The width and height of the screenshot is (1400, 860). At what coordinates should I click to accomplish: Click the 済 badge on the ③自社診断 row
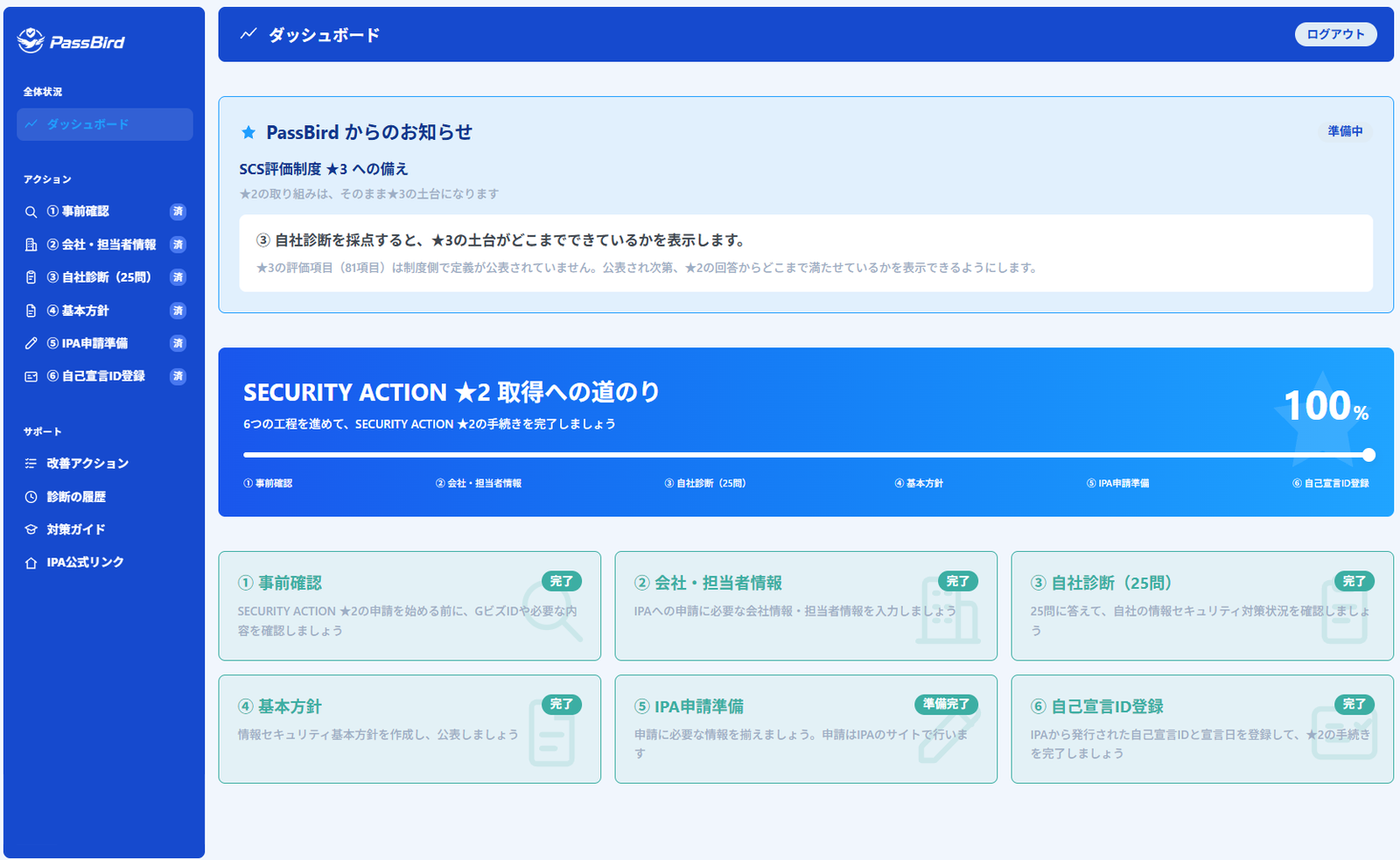[x=178, y=277]
